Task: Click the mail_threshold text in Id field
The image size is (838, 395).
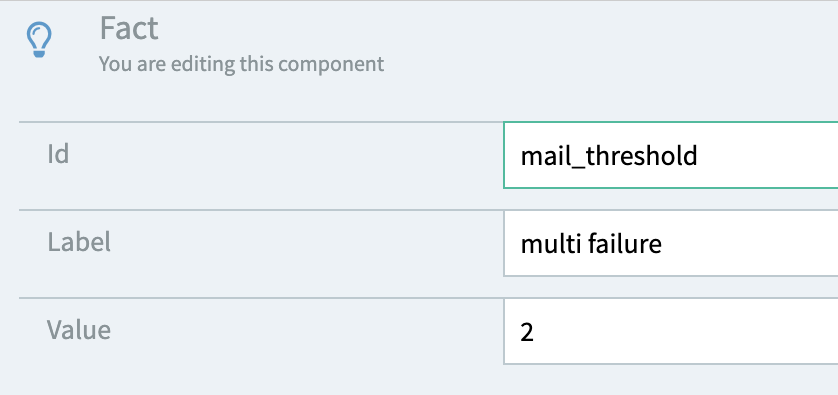Action: [x=609, y=157]
